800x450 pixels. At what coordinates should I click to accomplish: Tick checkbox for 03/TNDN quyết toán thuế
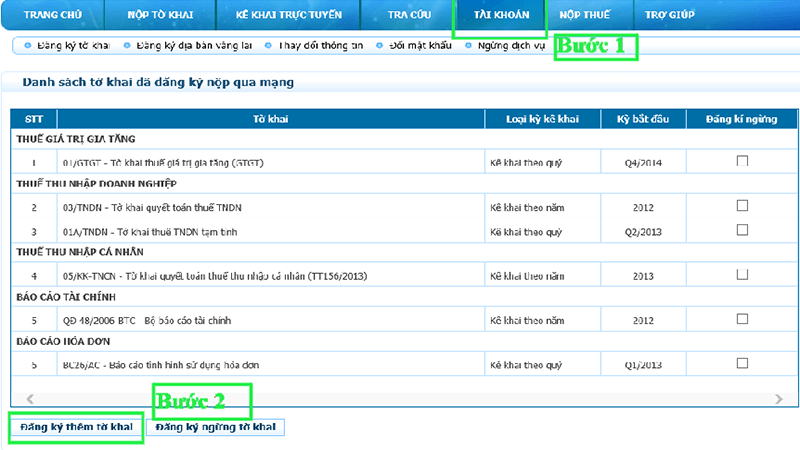click(x=742, y=206)
